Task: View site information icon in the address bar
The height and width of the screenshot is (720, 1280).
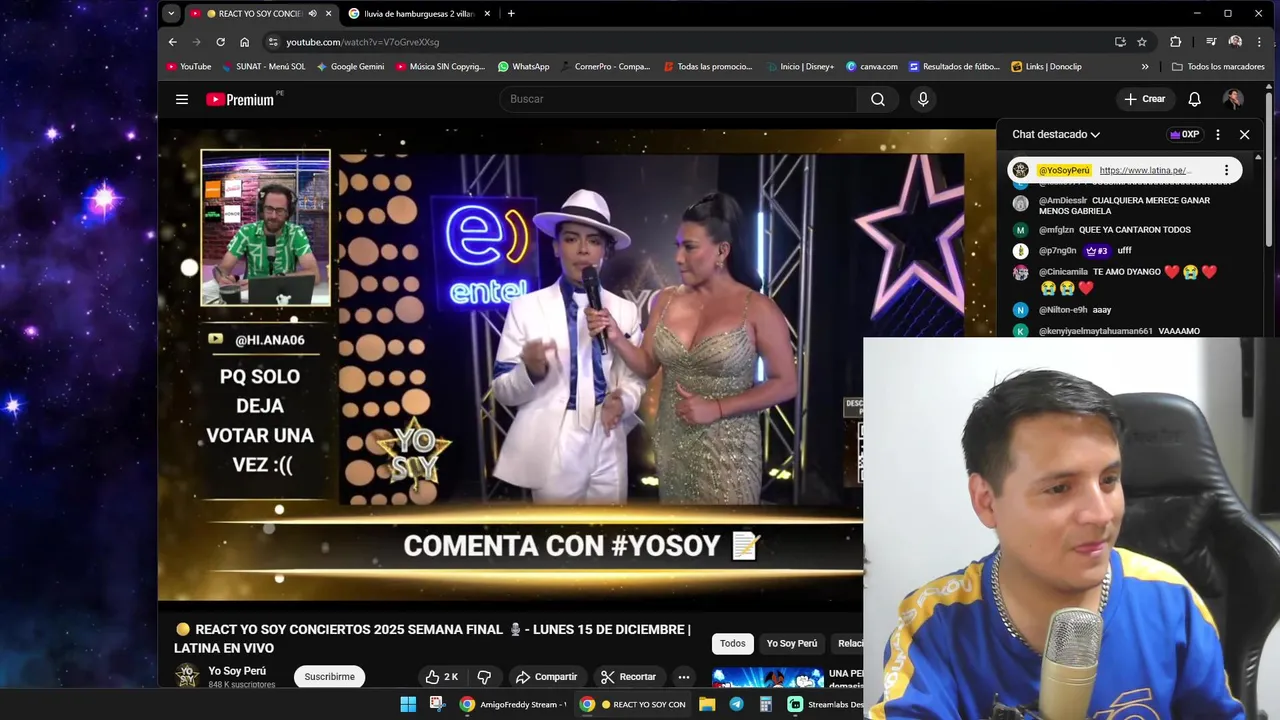Action: pyautogui.click(x=273, y=42)
